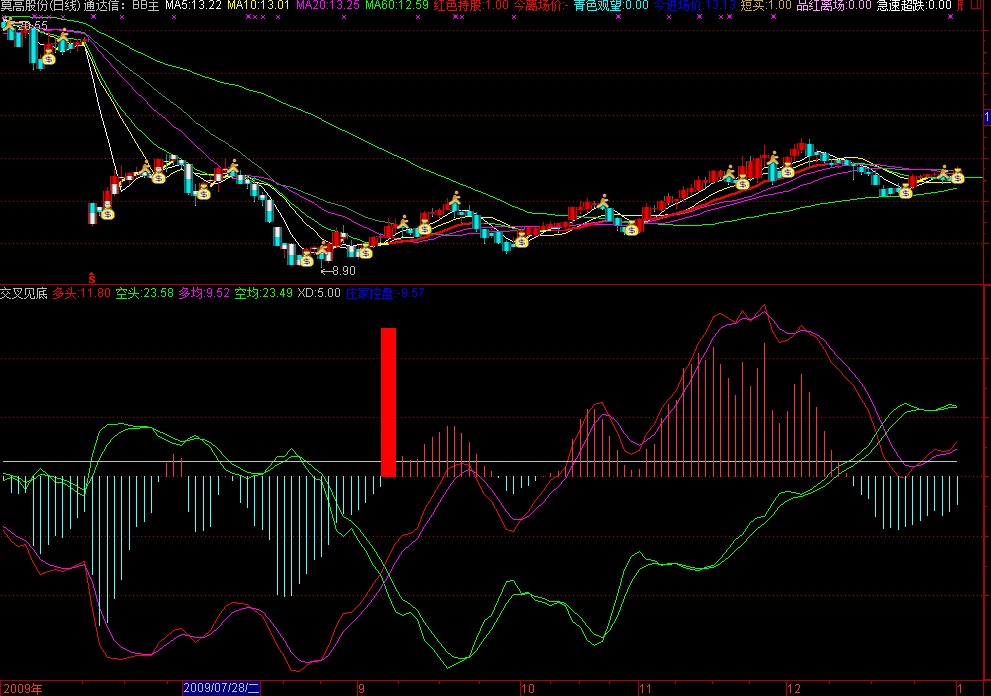Viewport: 991px width, 696px height.
Task: Select the blue 庄家控盘 value
Action: (x=385, y=293)
